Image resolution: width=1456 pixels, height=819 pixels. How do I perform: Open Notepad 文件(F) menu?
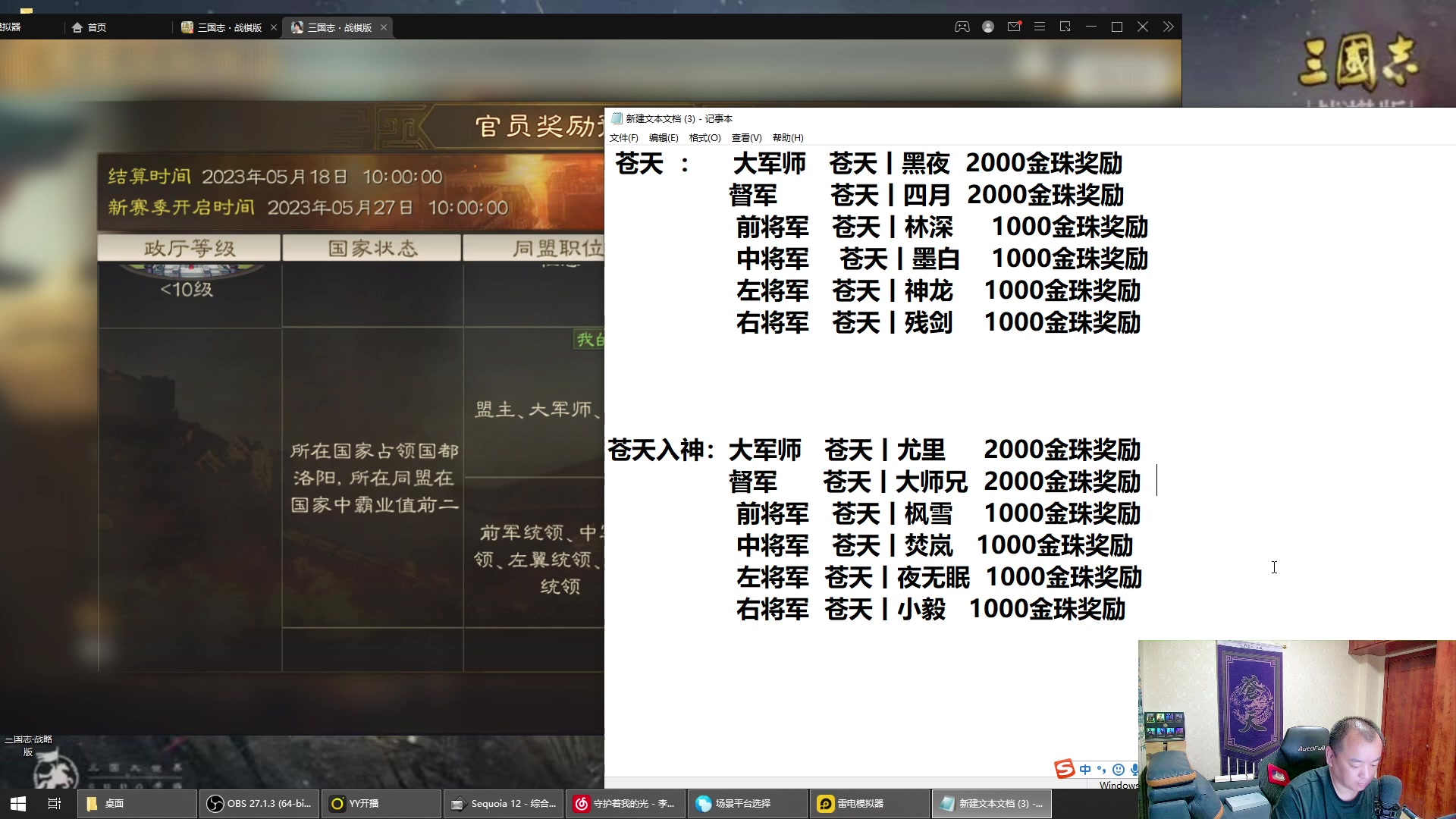click(624, 137)
